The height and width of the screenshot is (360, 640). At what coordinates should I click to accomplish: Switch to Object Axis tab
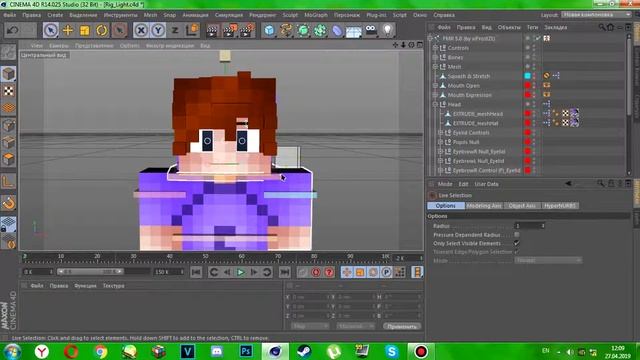(x=522, y=206)
